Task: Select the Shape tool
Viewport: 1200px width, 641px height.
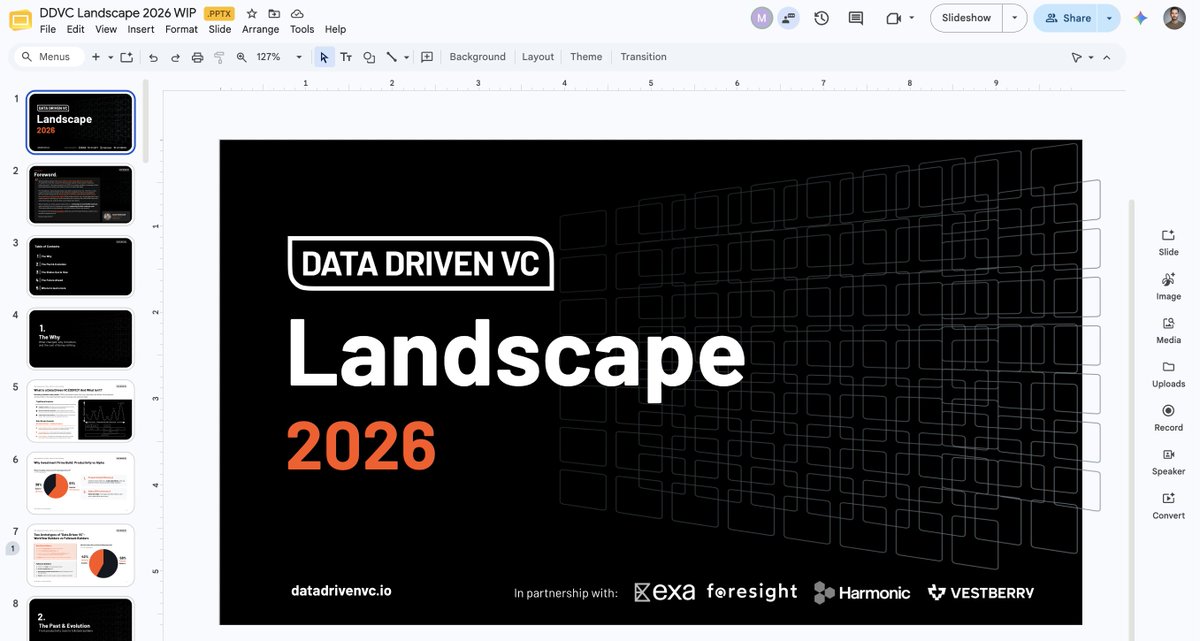Action: [369, 57]
